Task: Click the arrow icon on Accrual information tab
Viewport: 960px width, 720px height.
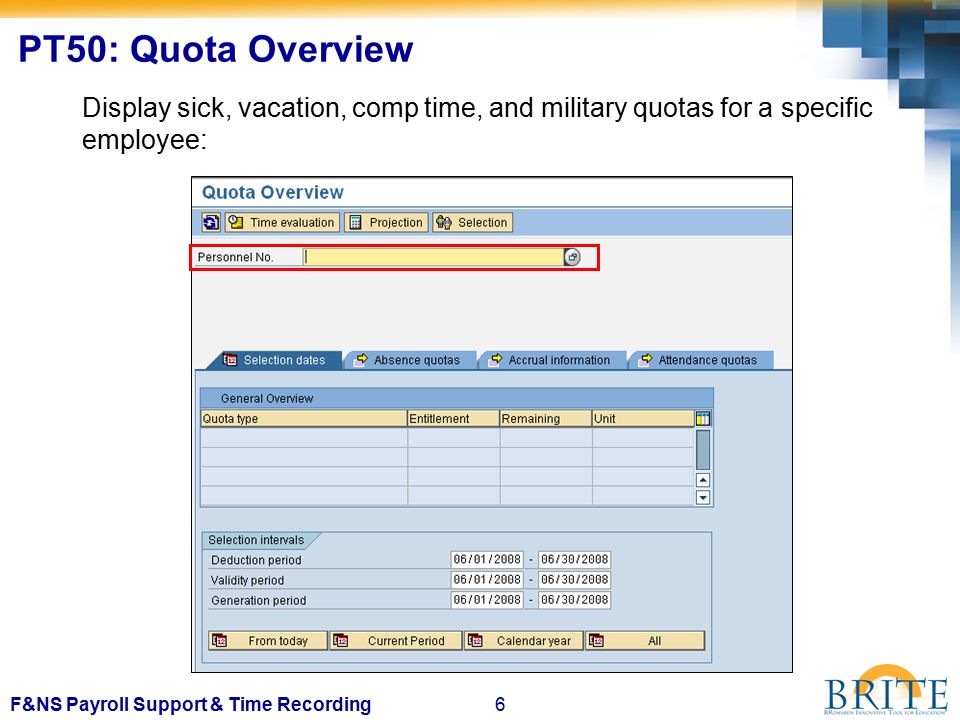Action: pos(495,360)
